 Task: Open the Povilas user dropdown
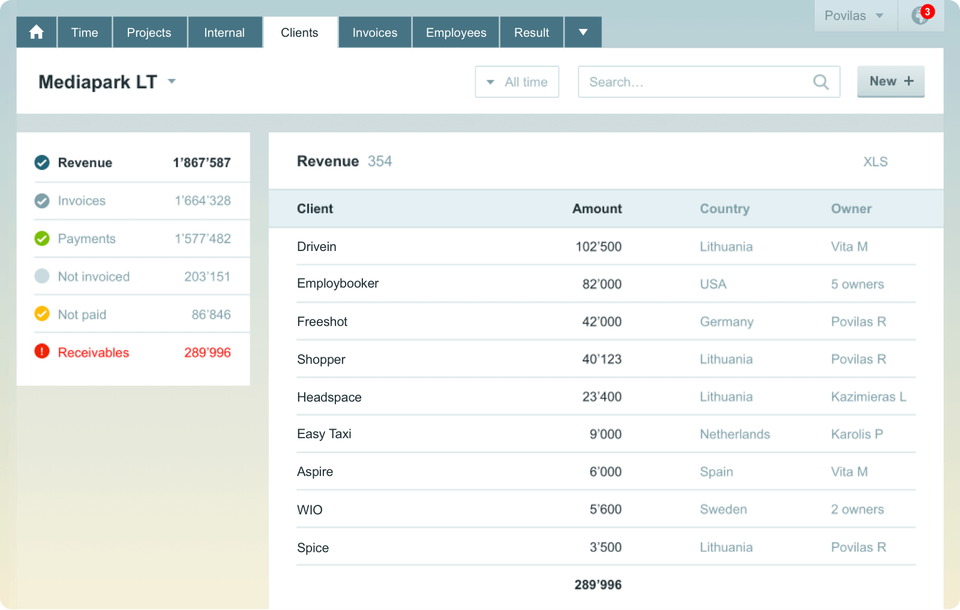pos(855,15)
